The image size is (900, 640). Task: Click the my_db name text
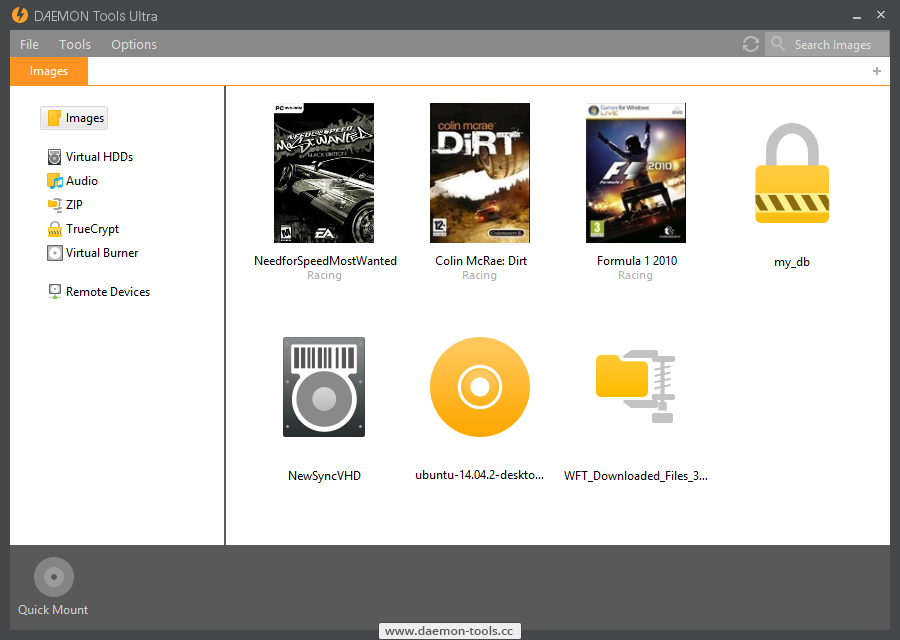[792, 262]
